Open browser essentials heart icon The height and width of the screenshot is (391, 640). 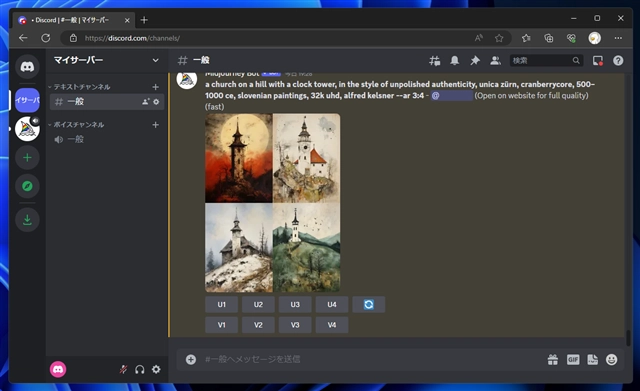[x=571, y=38]
